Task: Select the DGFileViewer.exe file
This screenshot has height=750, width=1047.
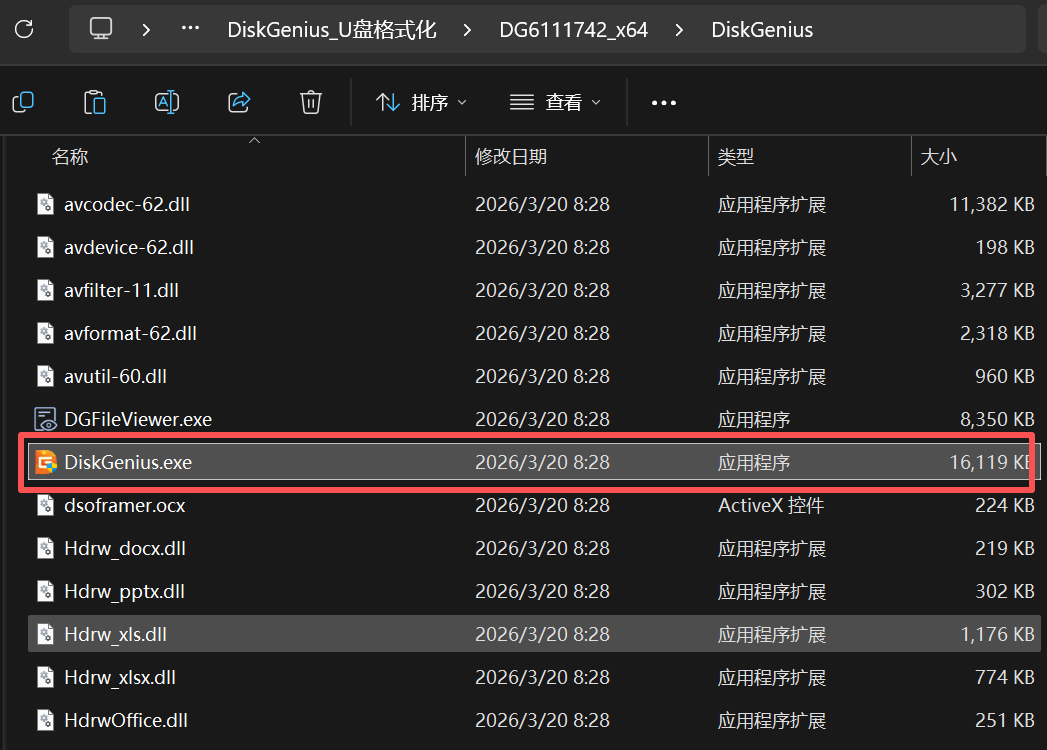Action: pos(534,419)
